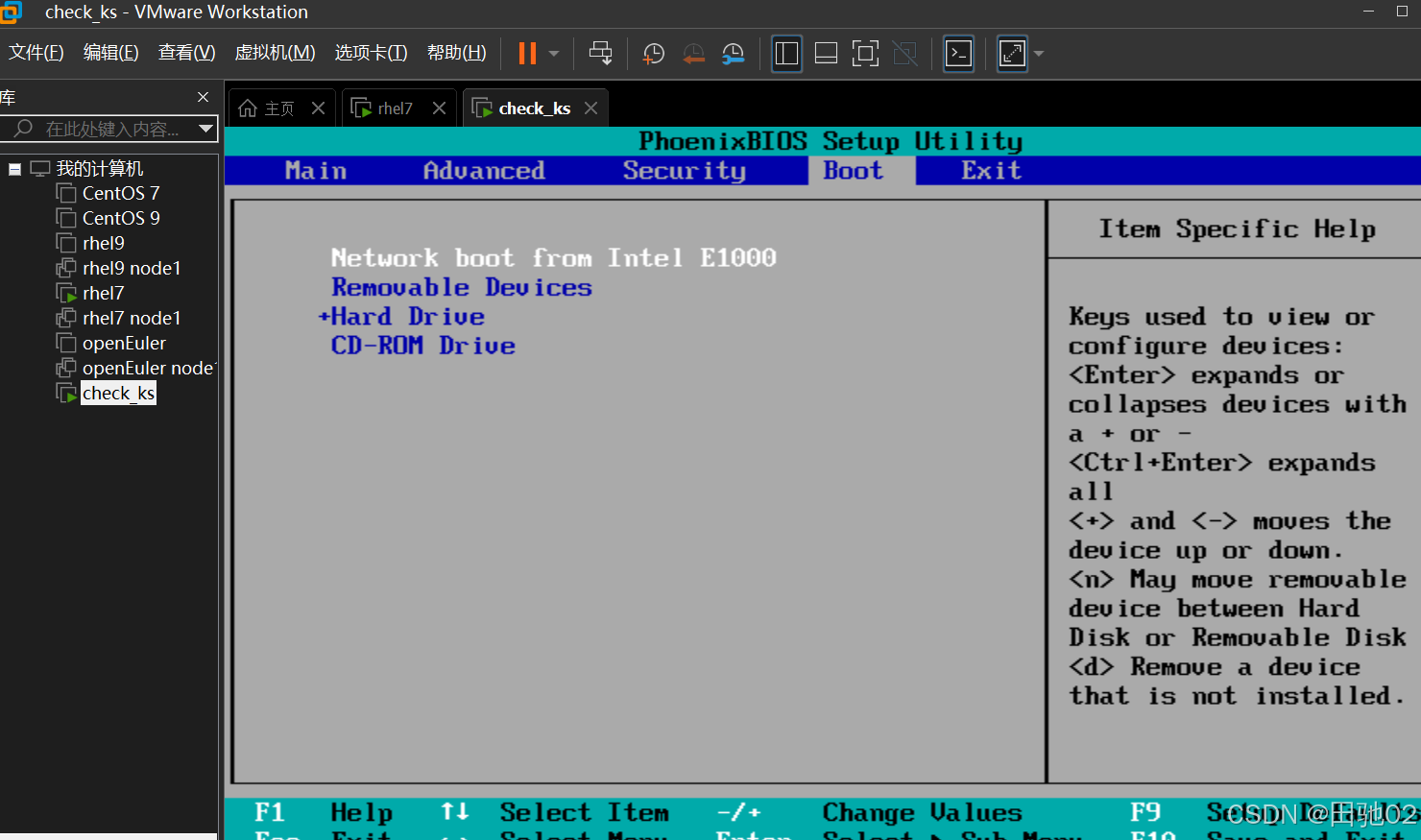Maximize the VMware Workstation window
Image resolution: width=1421 pixels, height=840 pixels.
(x=1403, y=12)
